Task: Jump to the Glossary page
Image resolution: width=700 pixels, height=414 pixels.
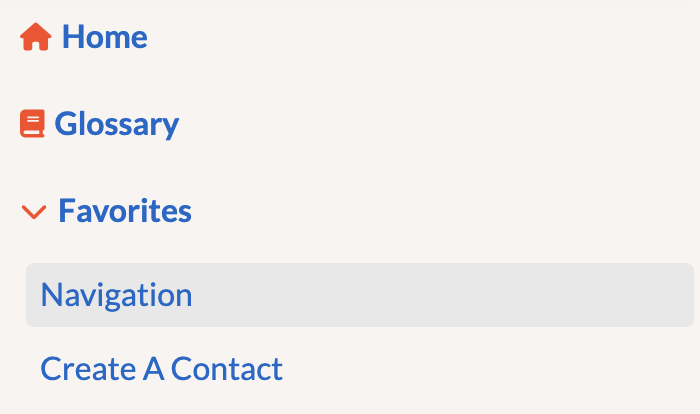Action: tap(116, 125)
